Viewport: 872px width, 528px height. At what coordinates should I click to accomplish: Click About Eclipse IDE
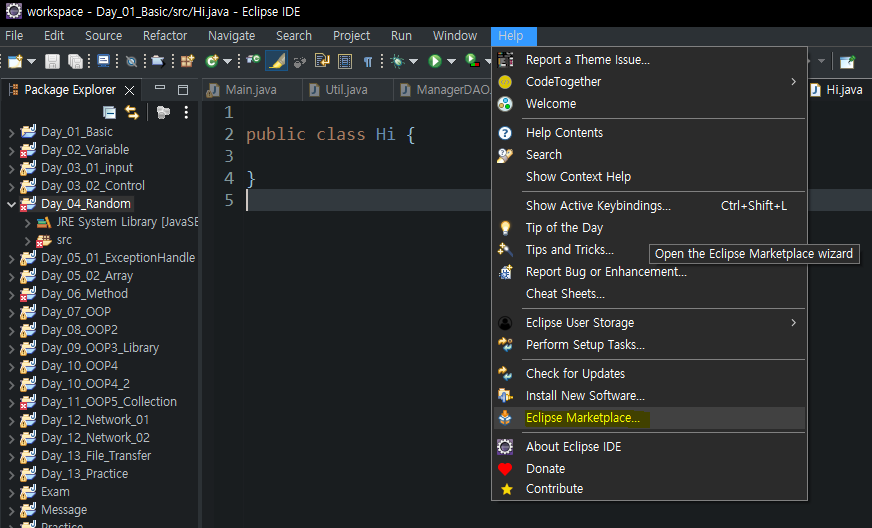coord(649,447)
